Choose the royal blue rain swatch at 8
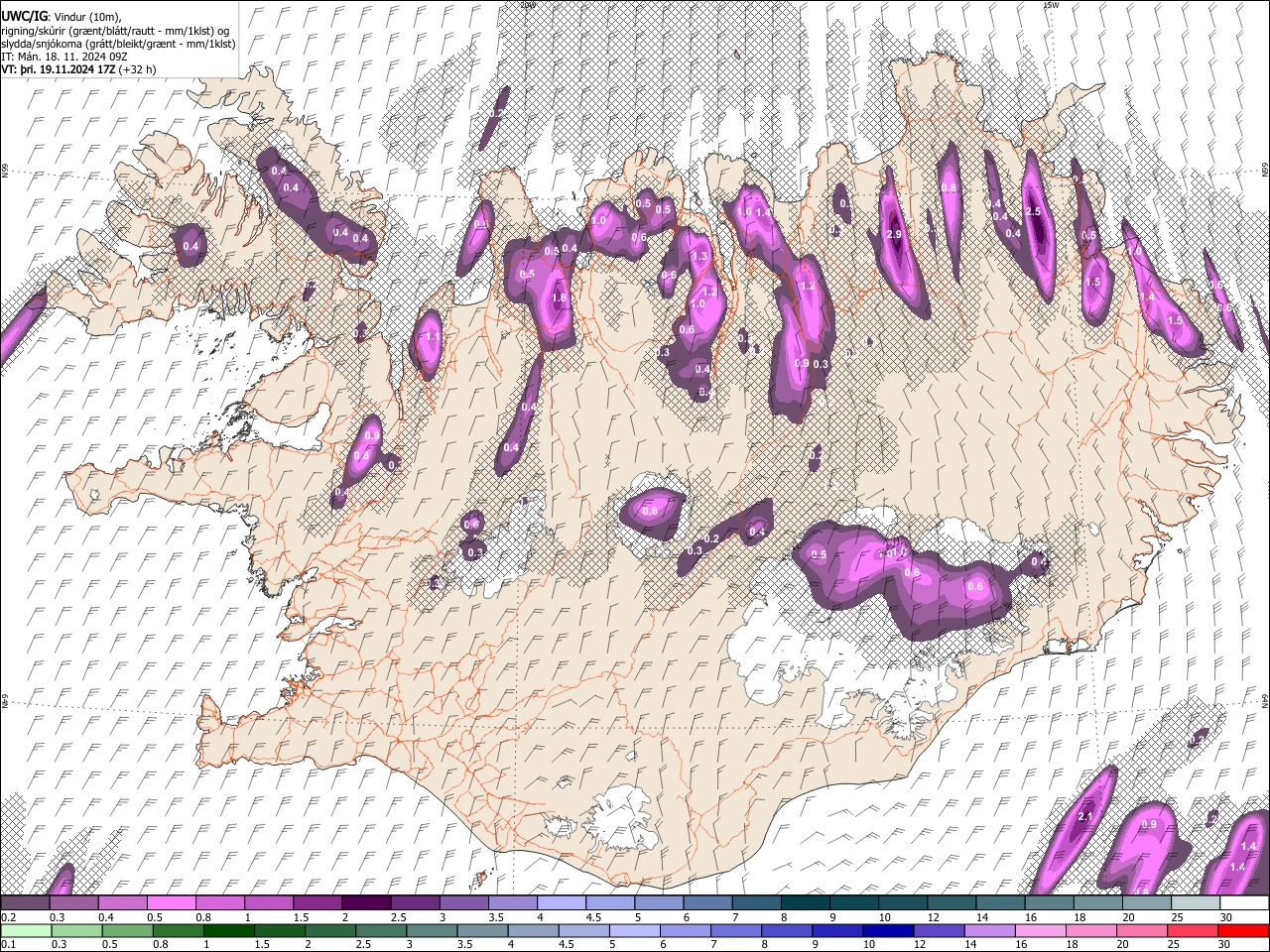The width and height of the screenshot is (1270, 952). (786, 930)
